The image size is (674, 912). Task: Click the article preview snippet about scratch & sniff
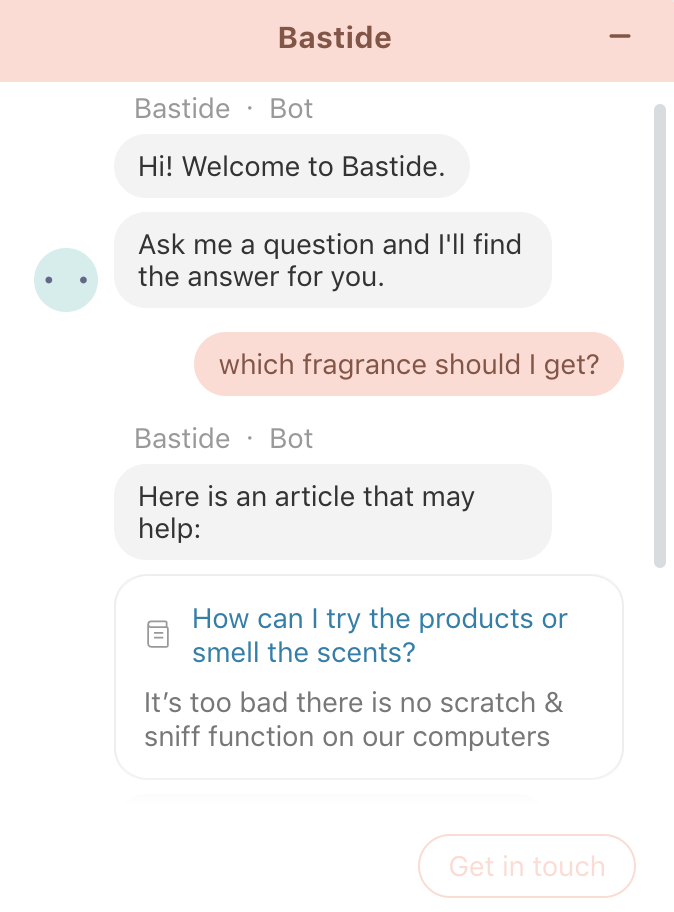click(353, 719)
